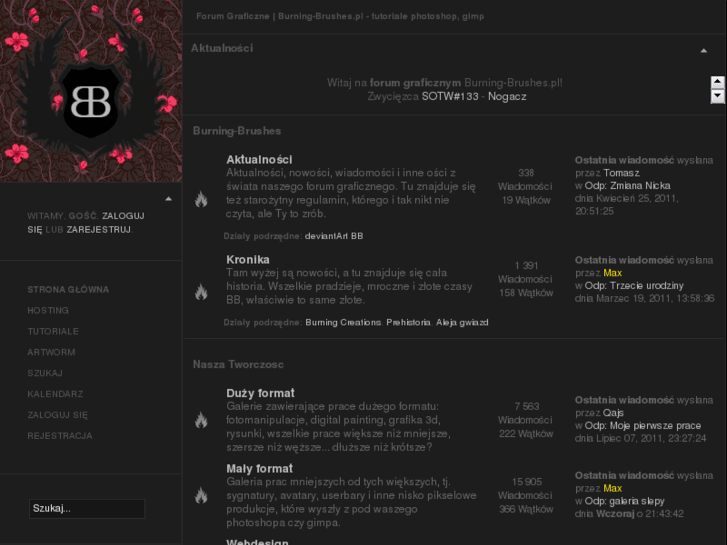Open the Duży format board title
Screen dimensions: 727x545
click(x=260, y=393)
